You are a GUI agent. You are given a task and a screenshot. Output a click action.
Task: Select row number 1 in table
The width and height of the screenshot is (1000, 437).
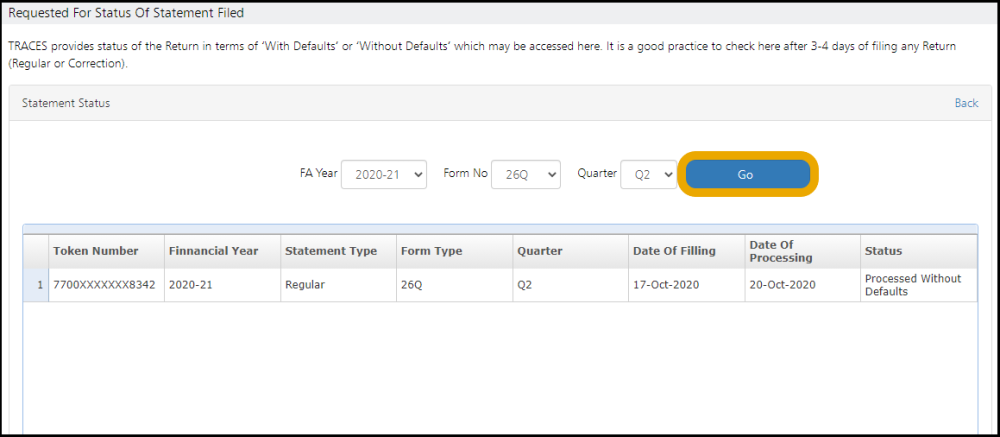point(36,285)
